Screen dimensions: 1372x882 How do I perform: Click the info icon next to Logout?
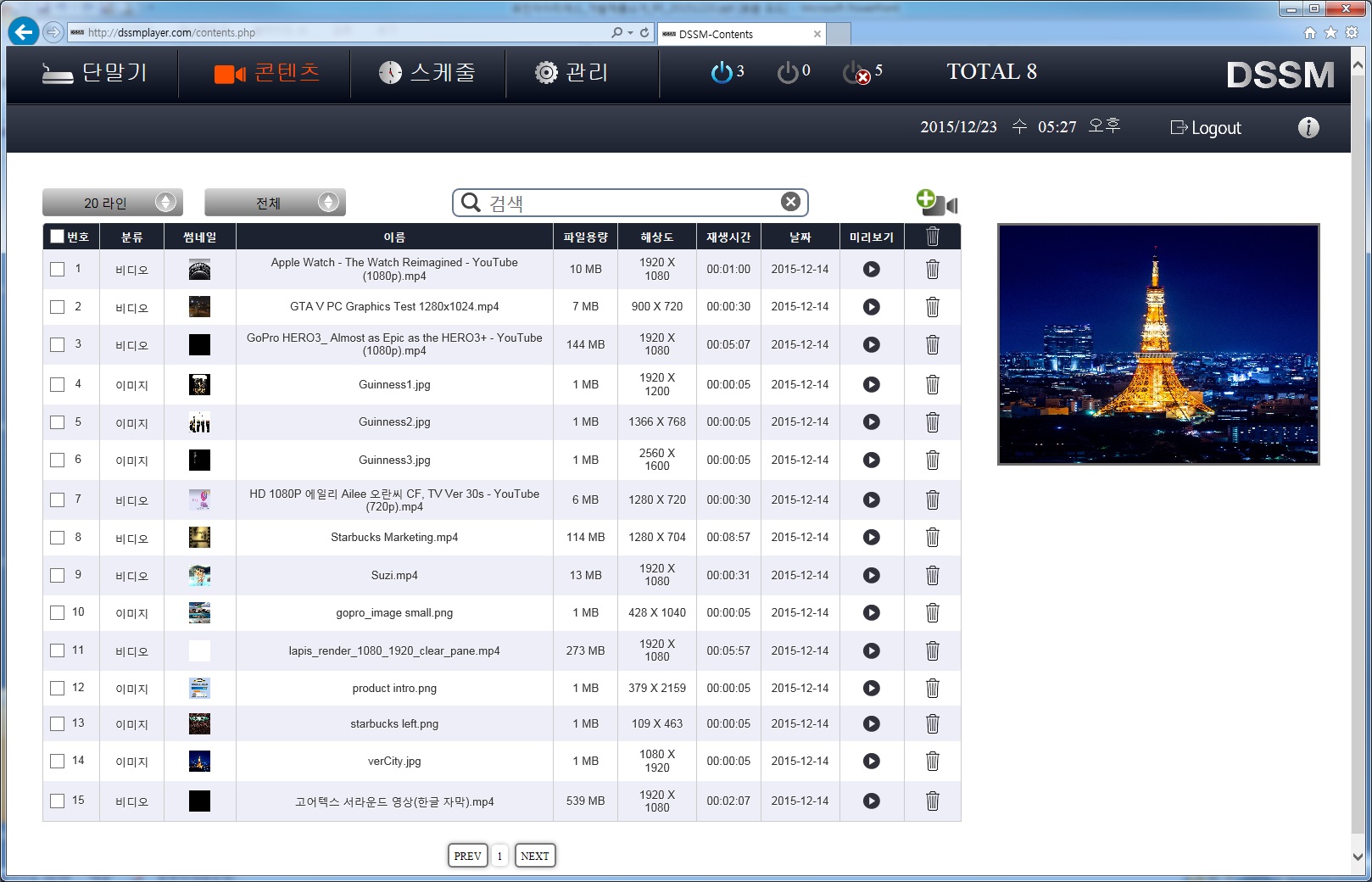pos(1308,128)
